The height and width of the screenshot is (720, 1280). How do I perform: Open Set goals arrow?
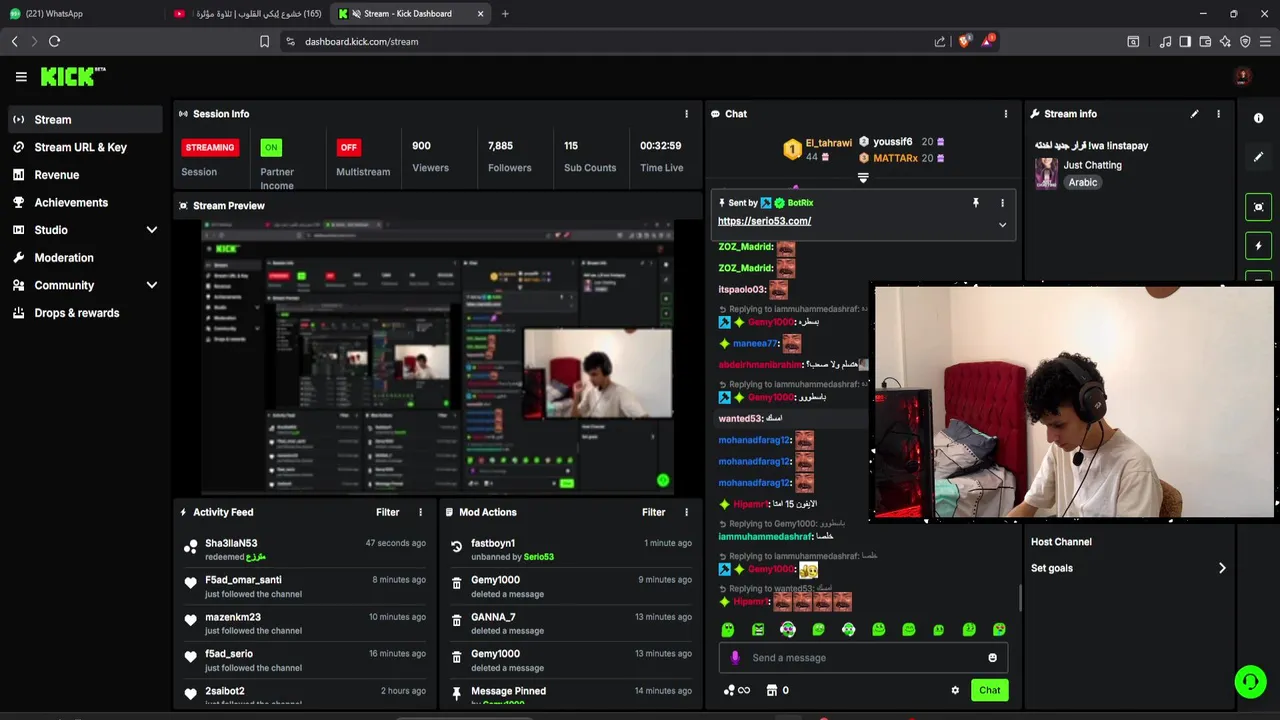tap(1222, 568)
